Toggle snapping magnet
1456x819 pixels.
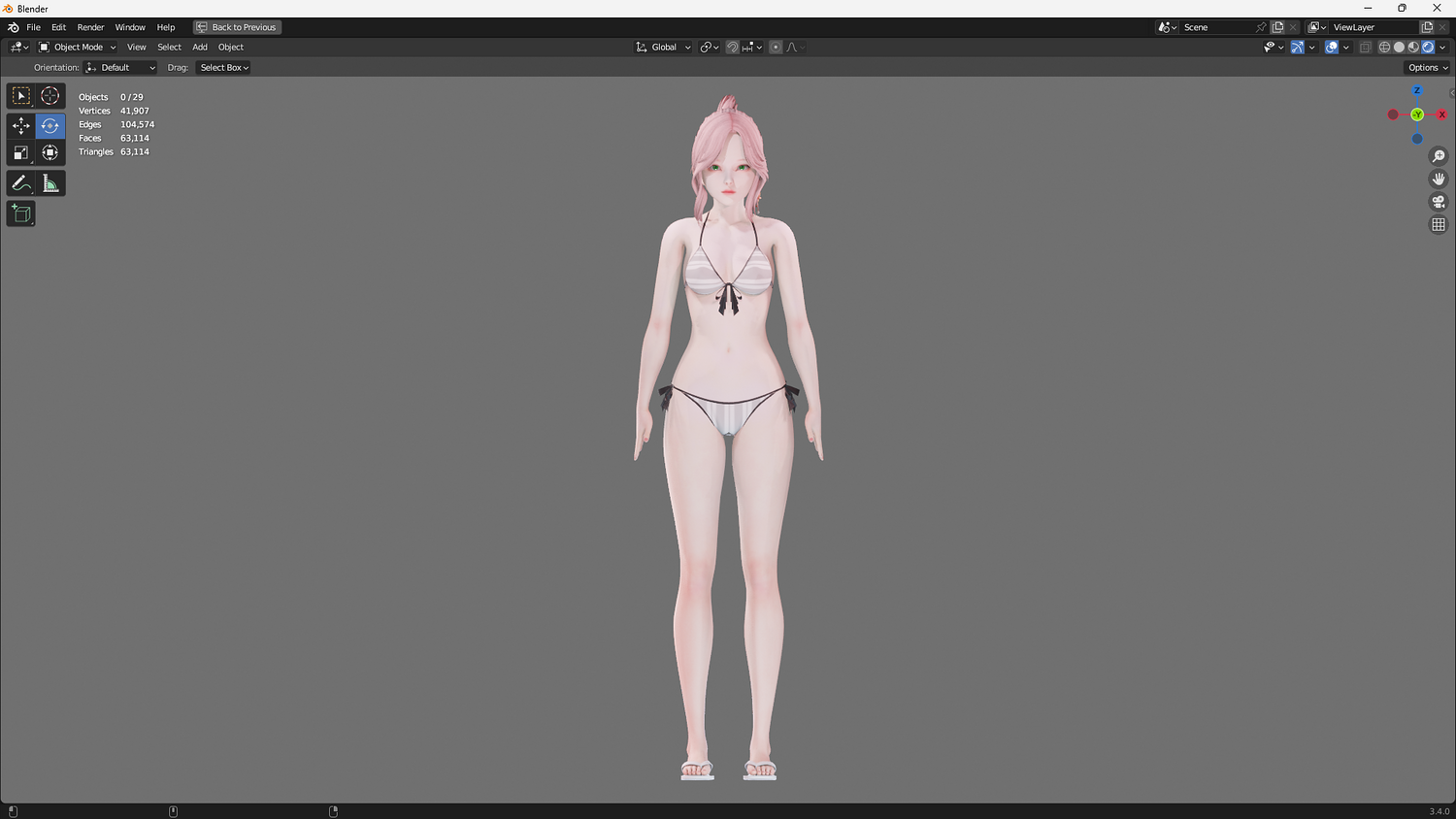point(733,47)
